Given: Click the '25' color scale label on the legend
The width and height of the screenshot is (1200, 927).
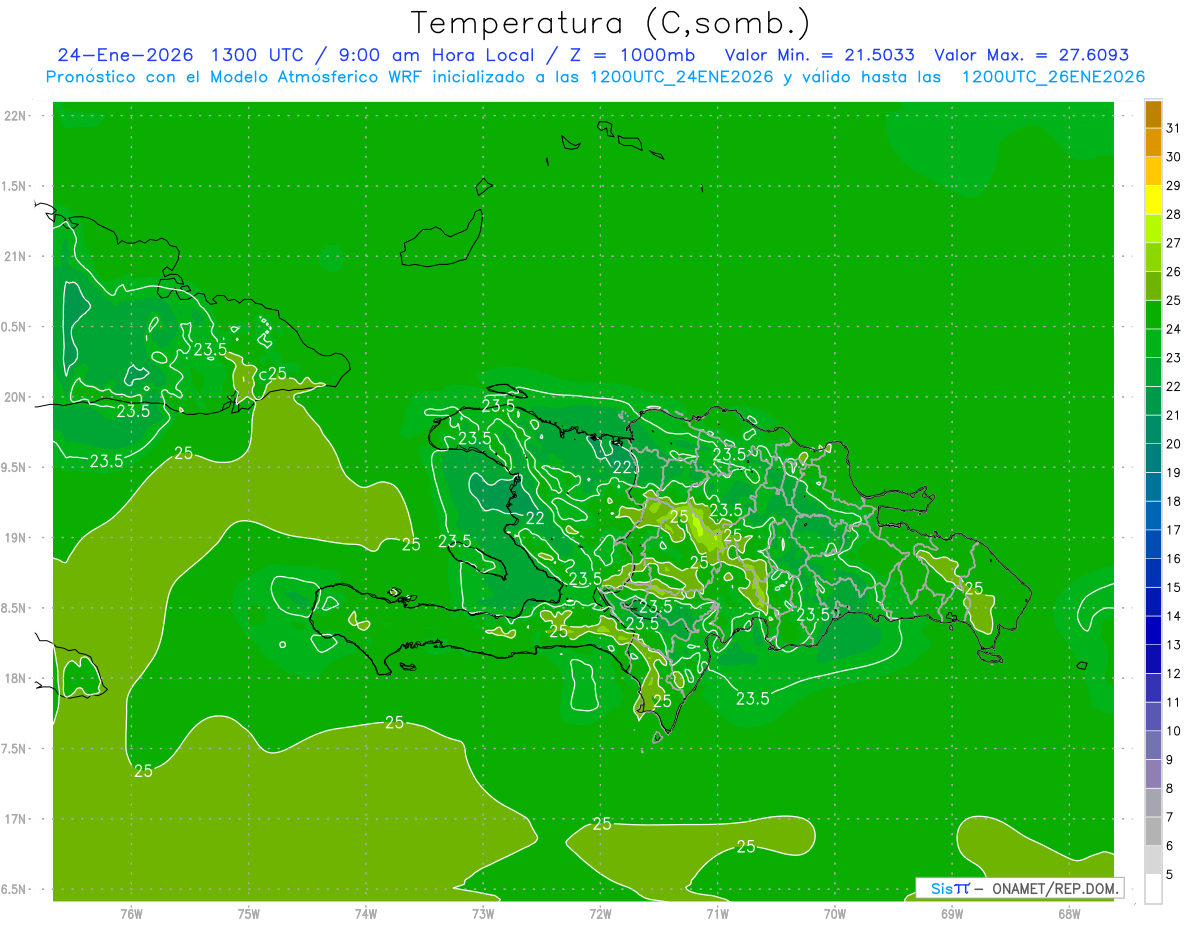Looking at the screenshot, I should click(x=1174, y=300).
